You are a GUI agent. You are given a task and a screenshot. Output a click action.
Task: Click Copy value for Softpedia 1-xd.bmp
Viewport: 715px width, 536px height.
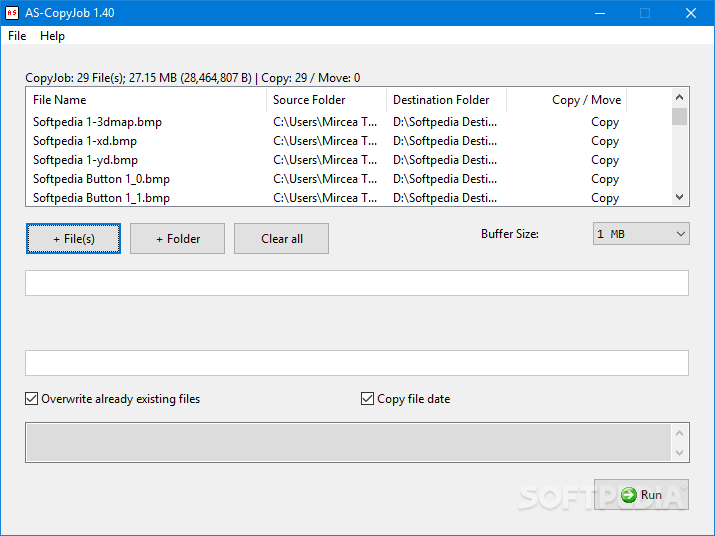pyautogui.click(x=605, y=141)
